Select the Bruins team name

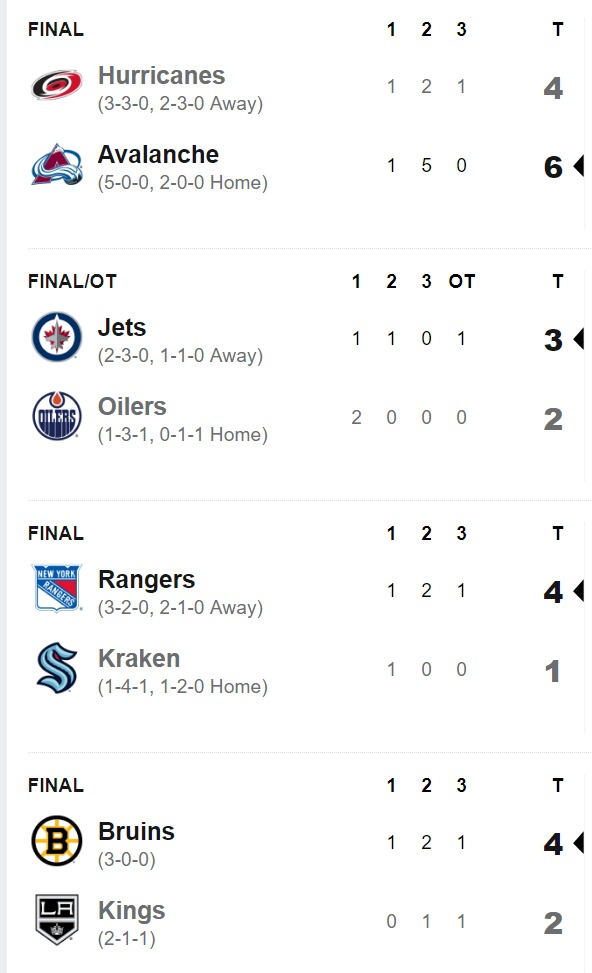[136, 831]
